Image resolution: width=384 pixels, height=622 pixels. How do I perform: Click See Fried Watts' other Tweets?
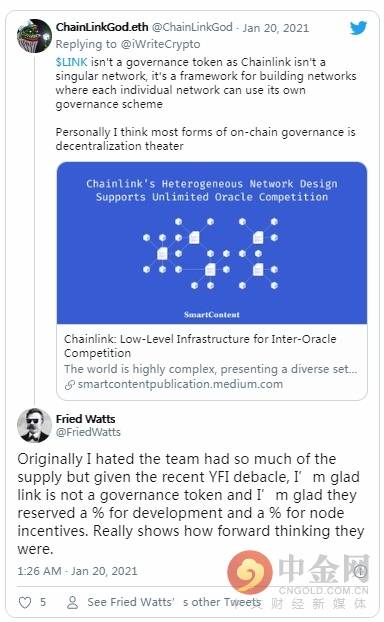174,602
